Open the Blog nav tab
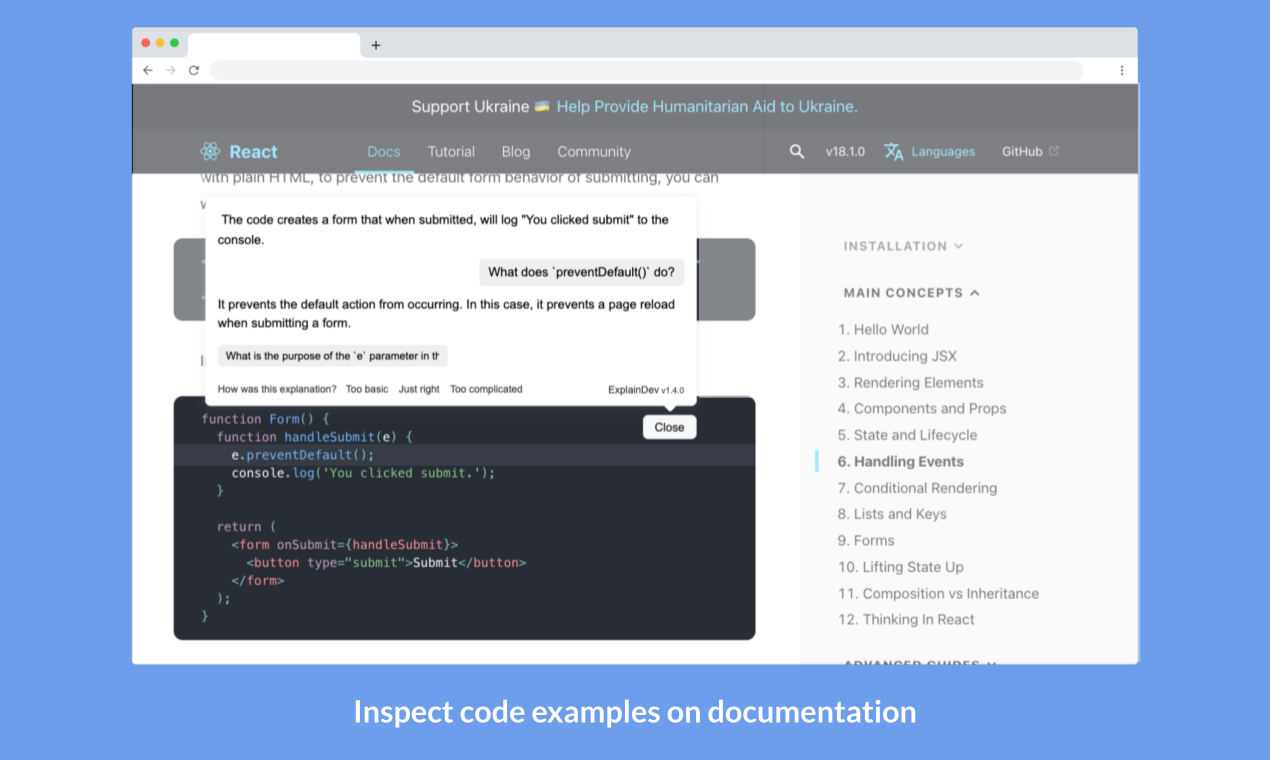The width and height of the screenshot is (1270, 760). coord(516,151)
